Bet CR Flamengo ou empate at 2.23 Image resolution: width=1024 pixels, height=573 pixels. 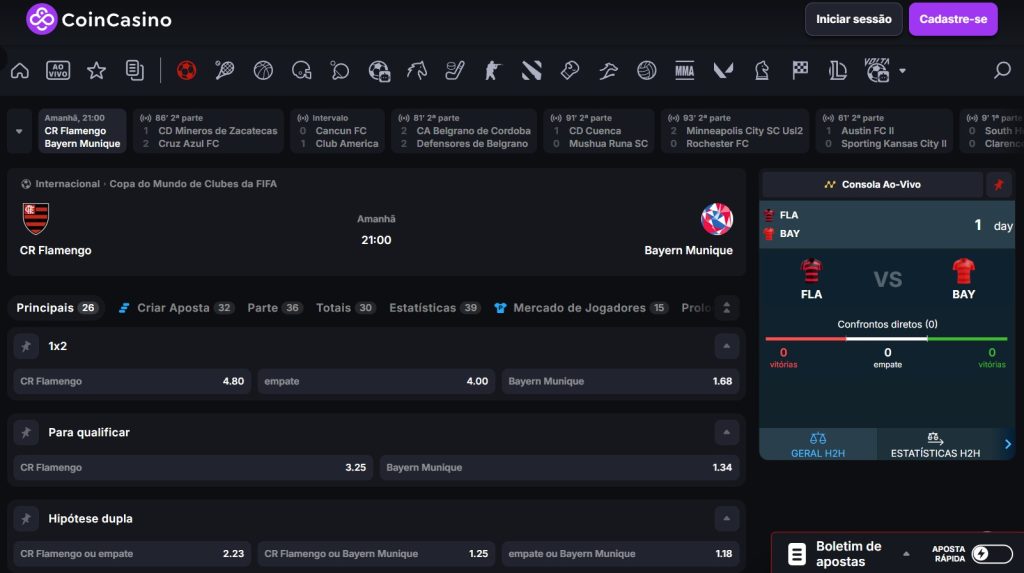132,554
